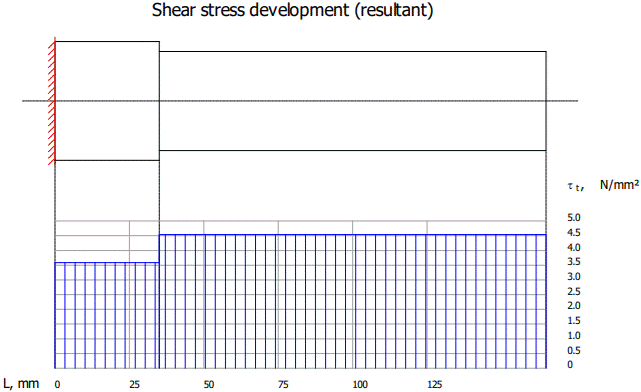Image resolution: width=641 pixels, height=392 pixels.
Task: Click the τt shear stress symbol label
Action: 576,187
